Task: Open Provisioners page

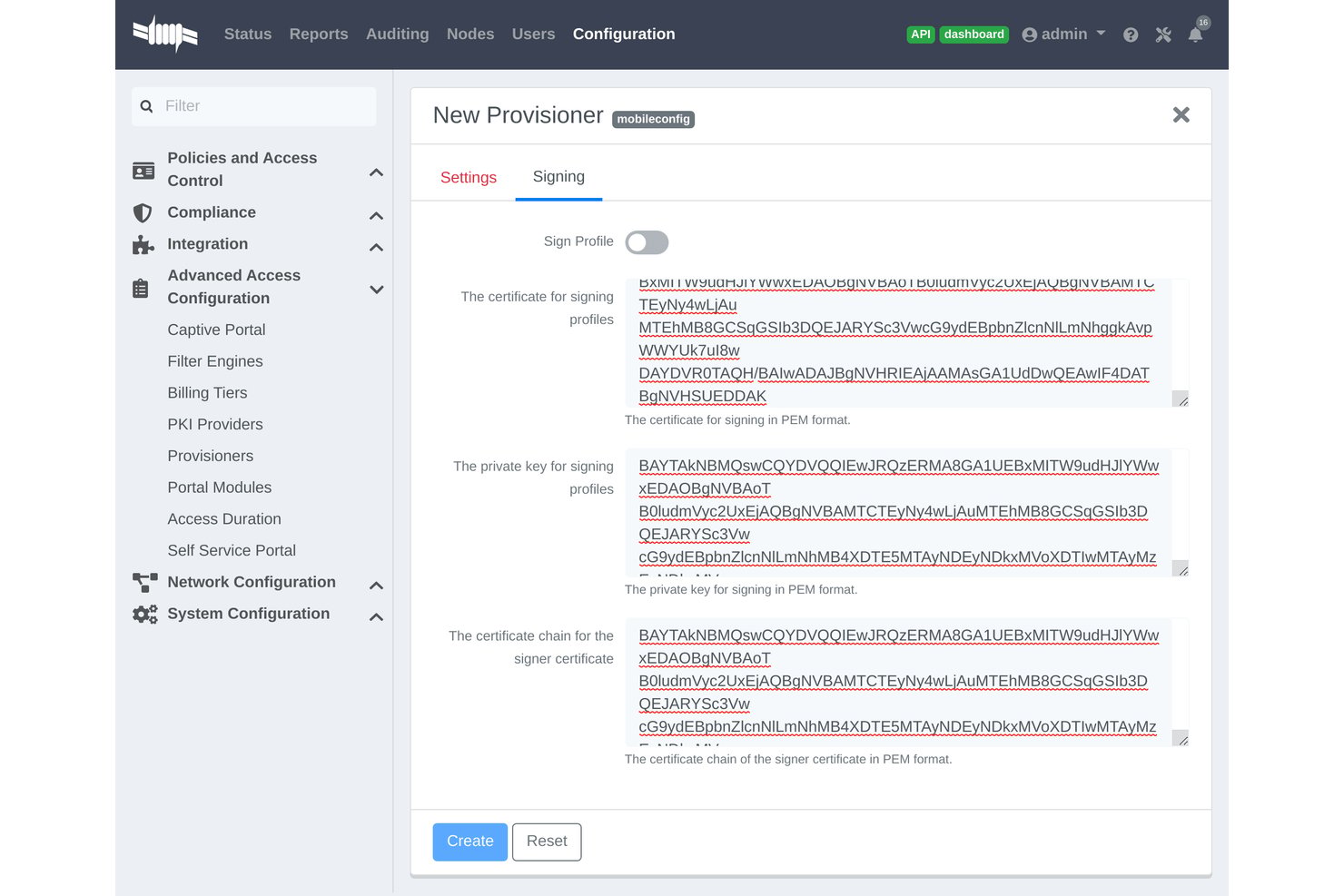Action: click(211, 456)
